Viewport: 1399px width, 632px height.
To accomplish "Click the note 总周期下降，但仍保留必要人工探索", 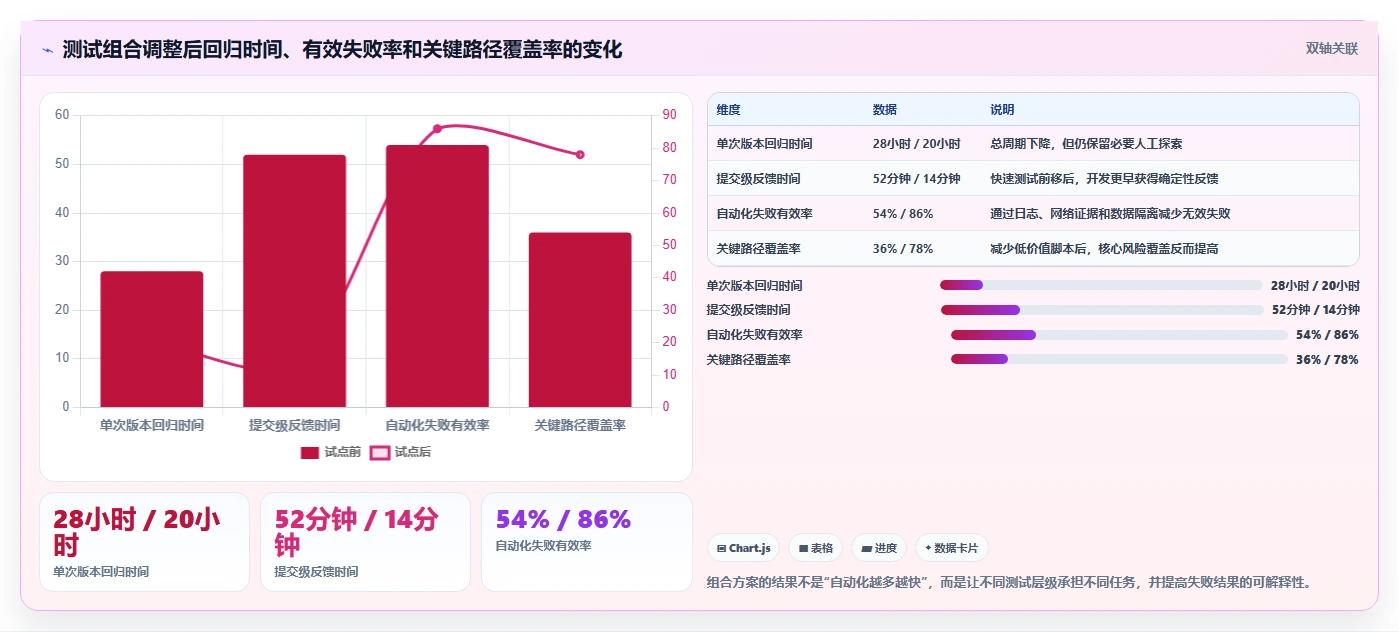I will [1086, 144].
